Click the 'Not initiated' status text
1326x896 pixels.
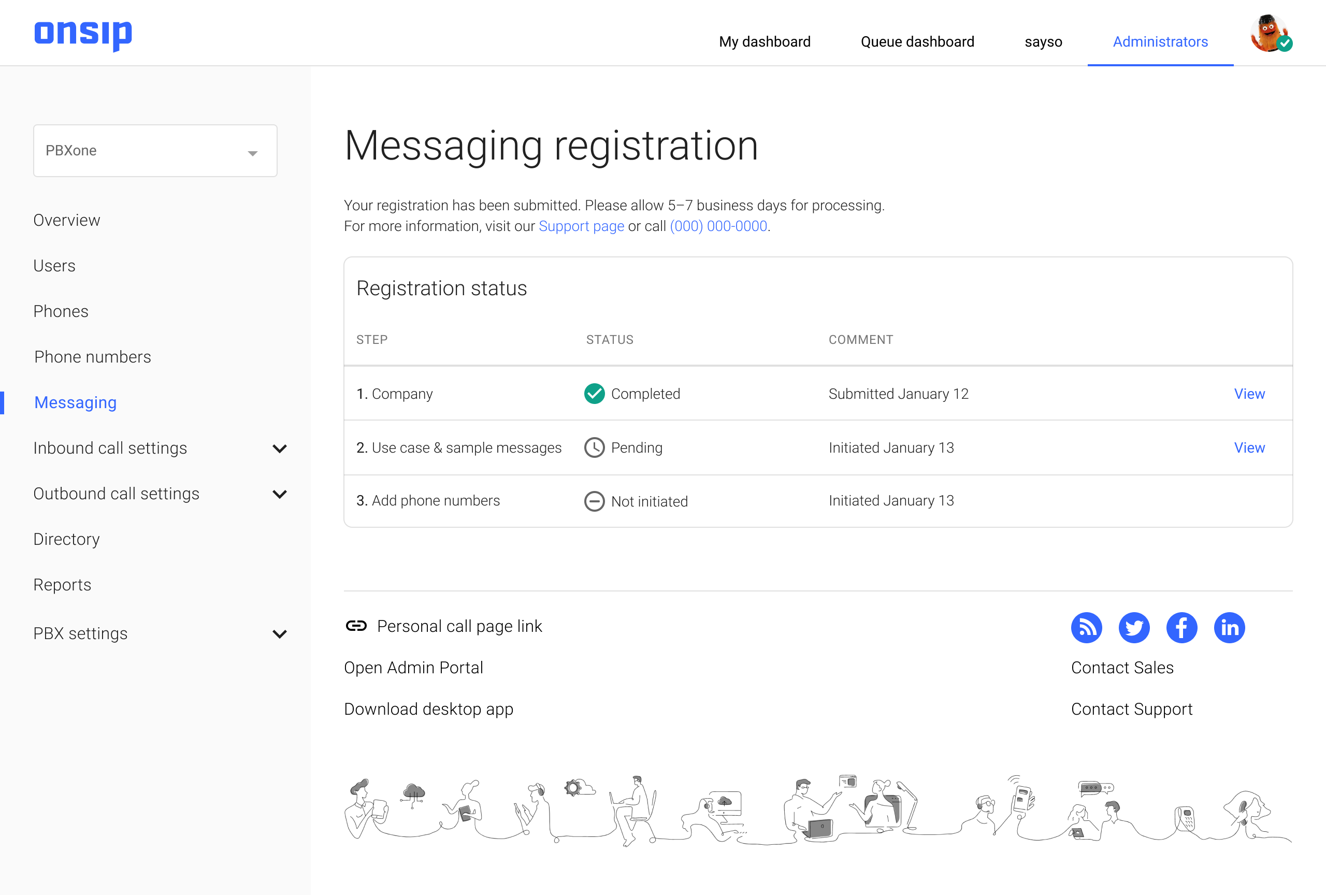[650, 502]
